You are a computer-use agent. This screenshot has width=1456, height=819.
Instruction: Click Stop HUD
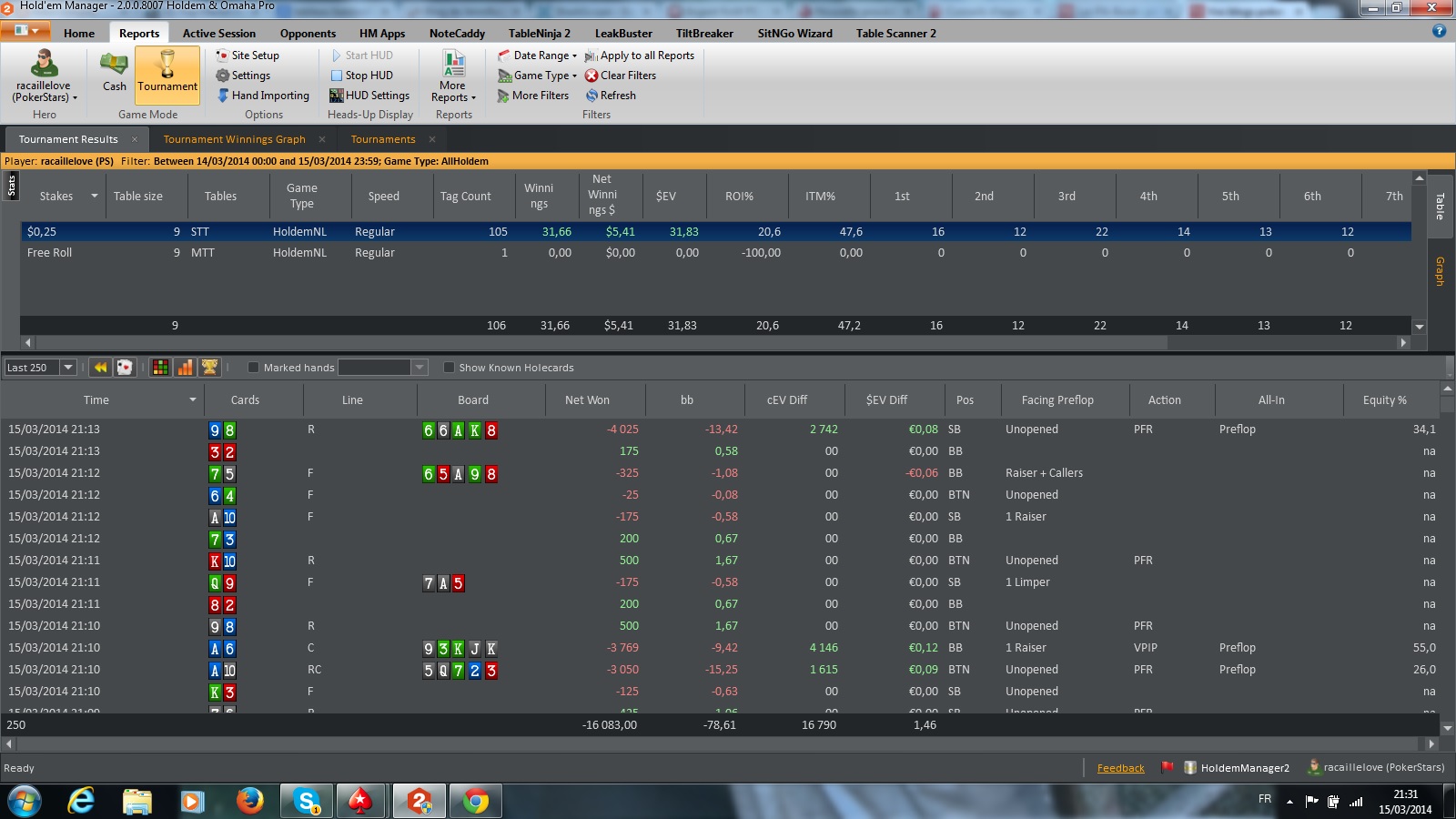click(361, 76)
